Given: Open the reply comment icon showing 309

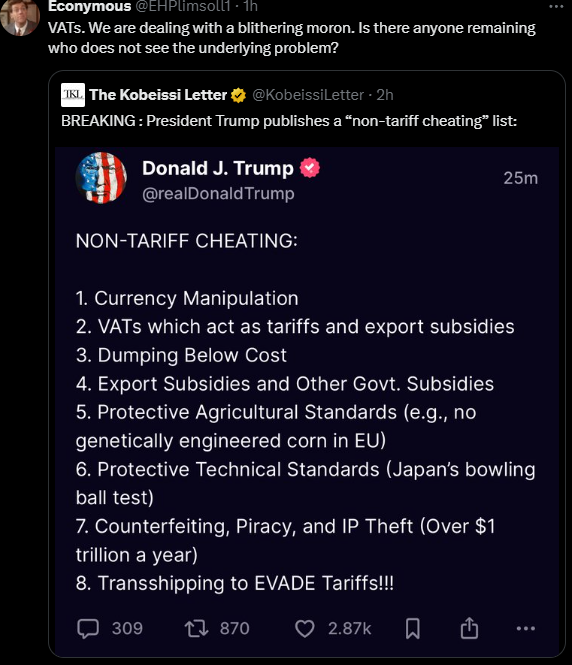Looking at the screenshot, I should tap(88, 629).
